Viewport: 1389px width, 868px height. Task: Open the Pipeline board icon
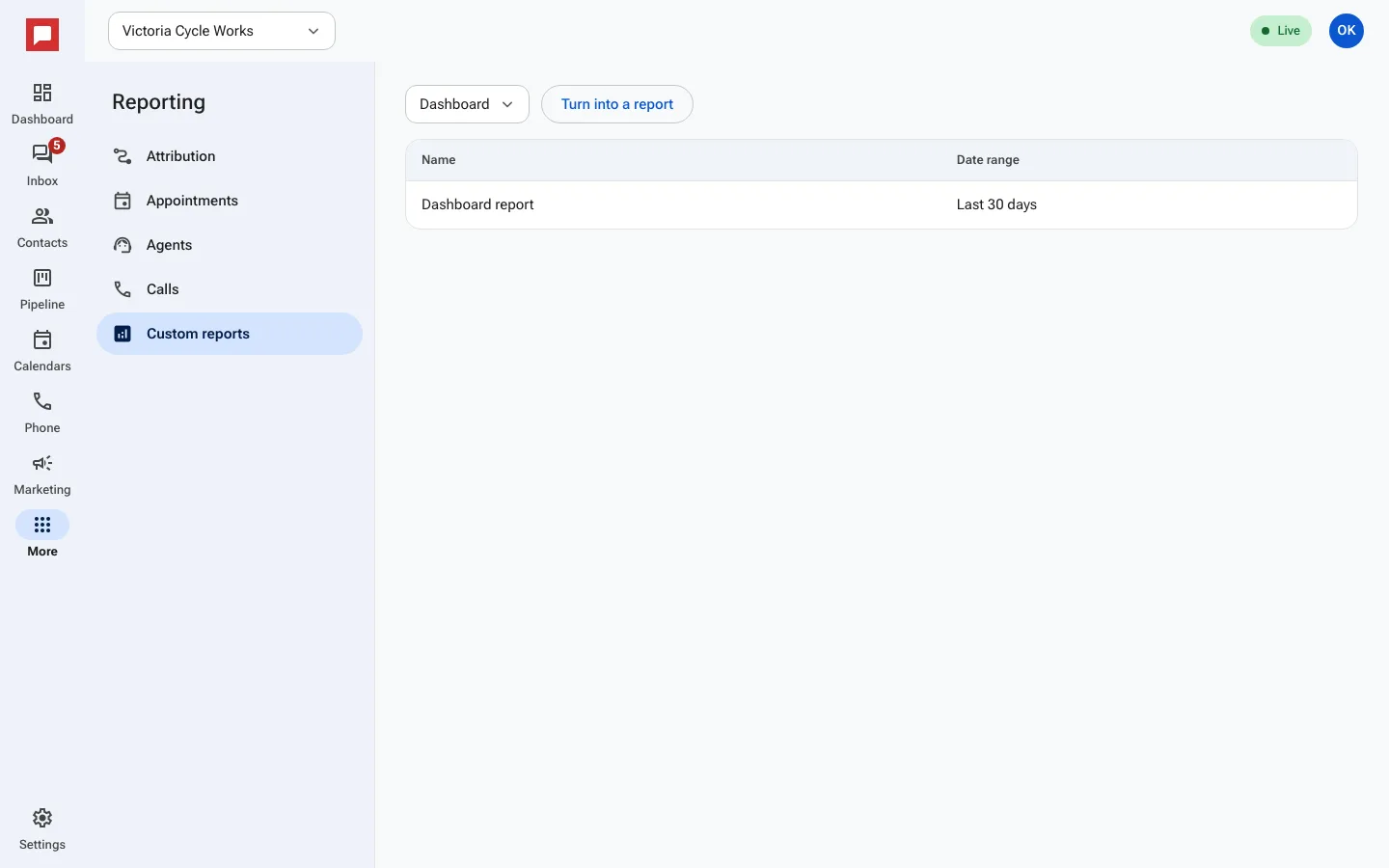pos(42,278)
